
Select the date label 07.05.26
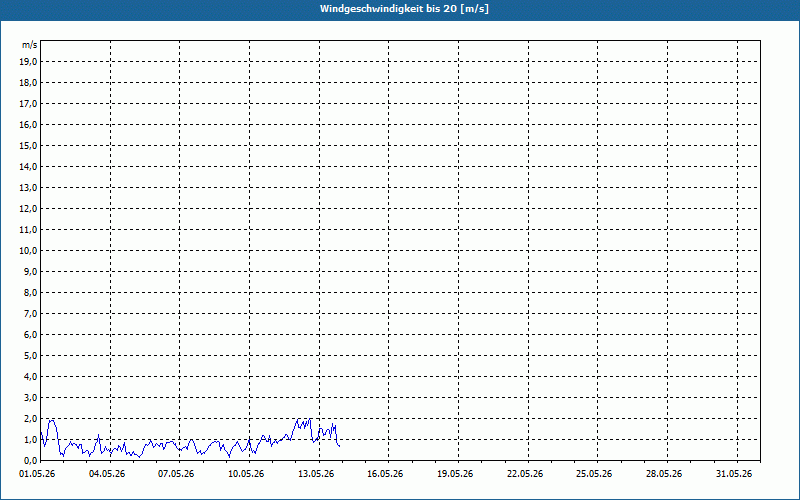click(x=176, y=474)
